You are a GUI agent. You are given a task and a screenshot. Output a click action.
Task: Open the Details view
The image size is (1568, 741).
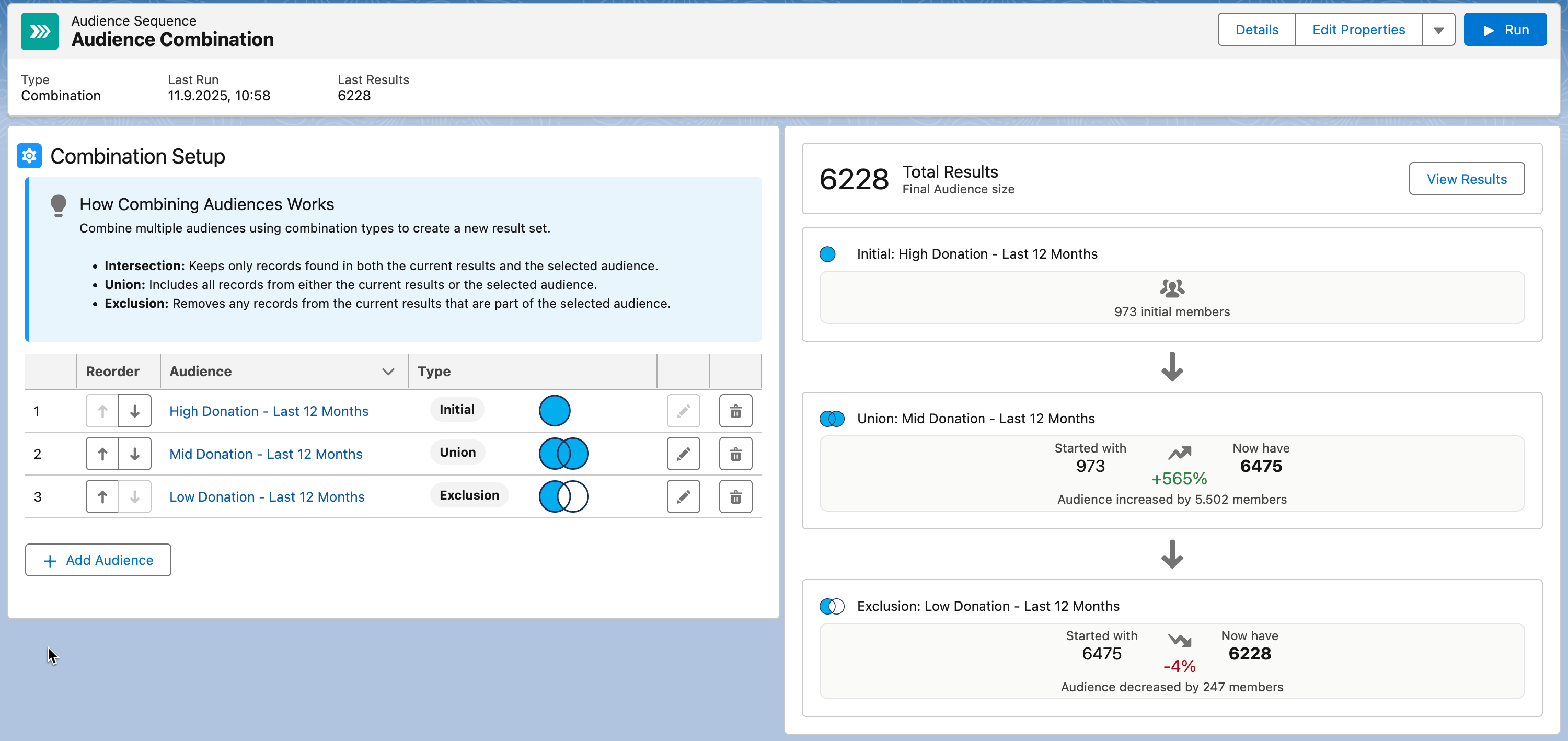[1256, 30]
